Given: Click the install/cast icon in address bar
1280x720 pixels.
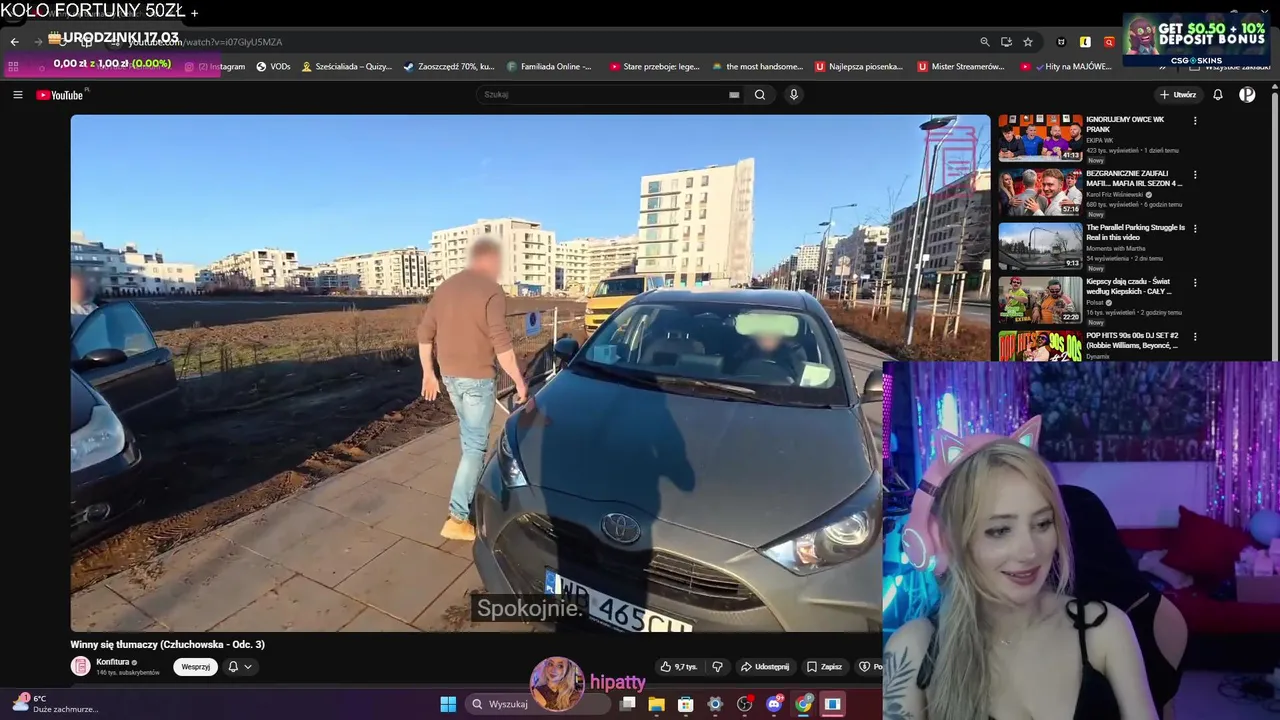Looking at the screenshot, I should 1006,42.
